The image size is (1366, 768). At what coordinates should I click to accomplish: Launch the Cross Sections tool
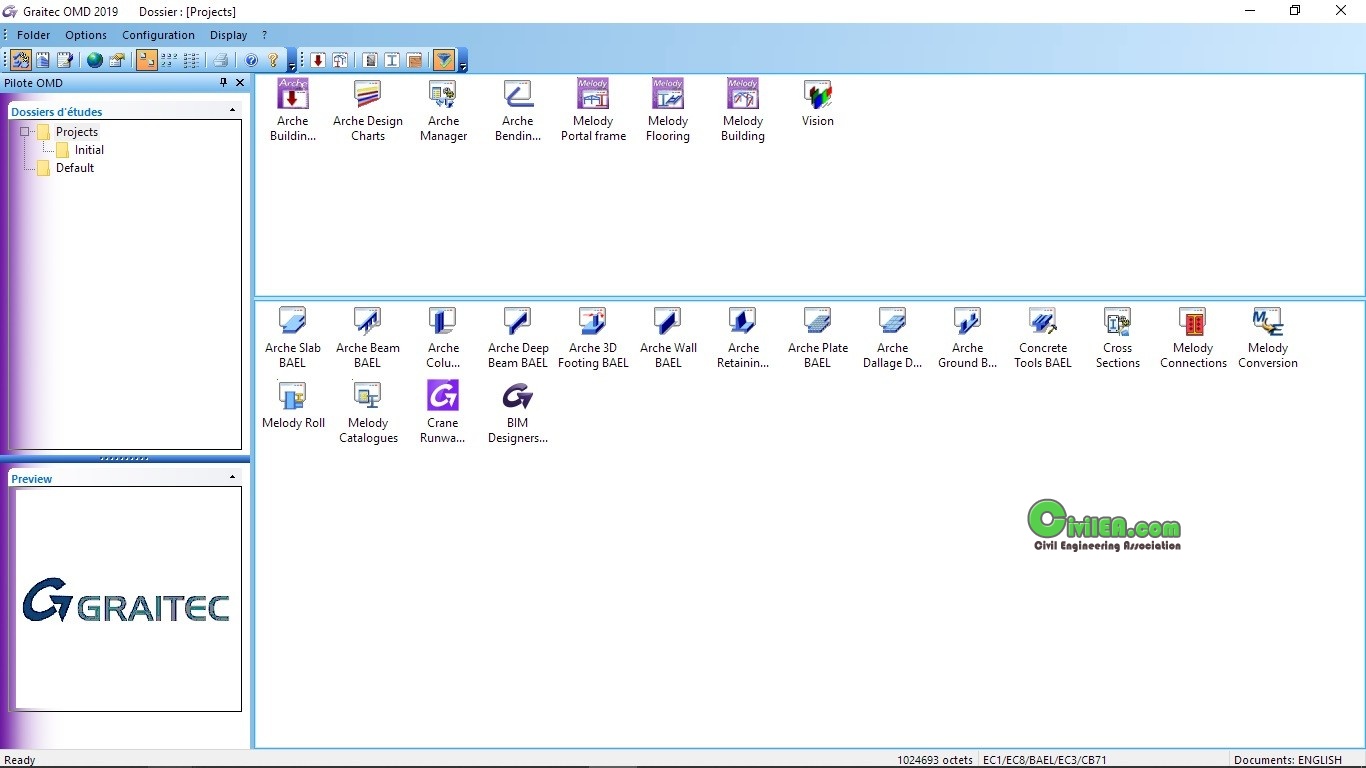click(1118, 337)
